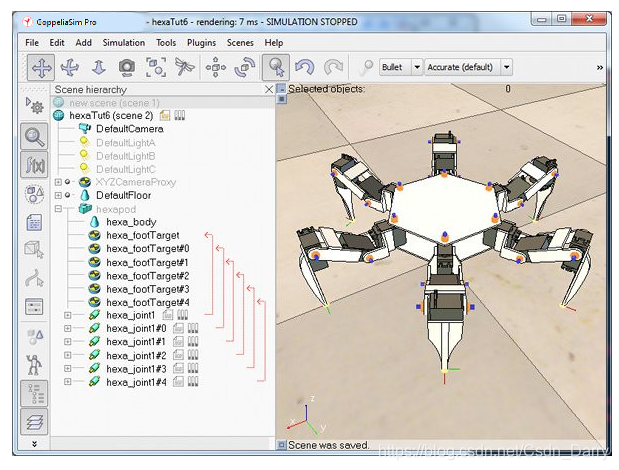Screen dimensions: 619x470
Task: Collapse the hexapod tree node
Action: (58, 209)
